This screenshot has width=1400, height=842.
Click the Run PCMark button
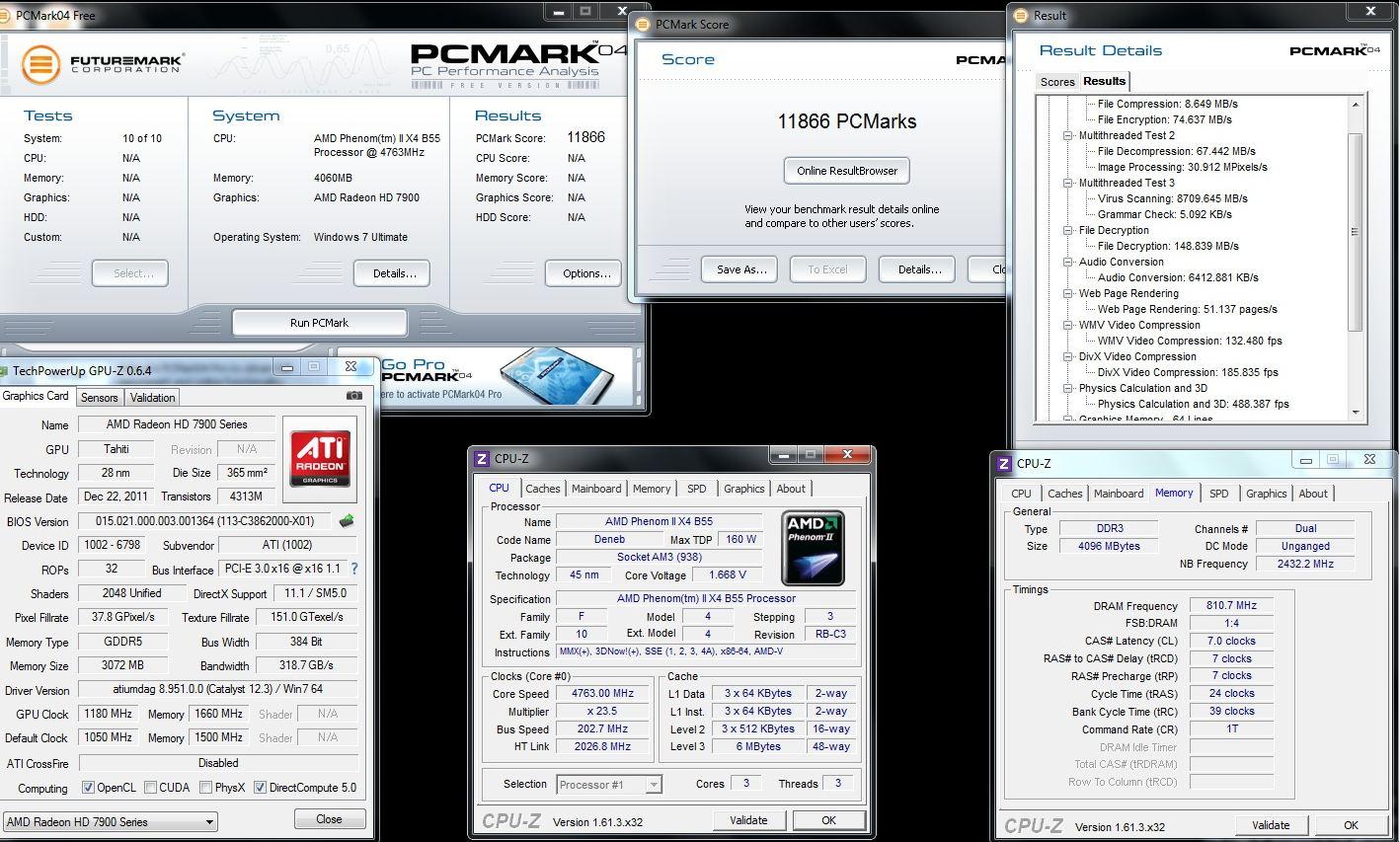[x=319, y=323]
